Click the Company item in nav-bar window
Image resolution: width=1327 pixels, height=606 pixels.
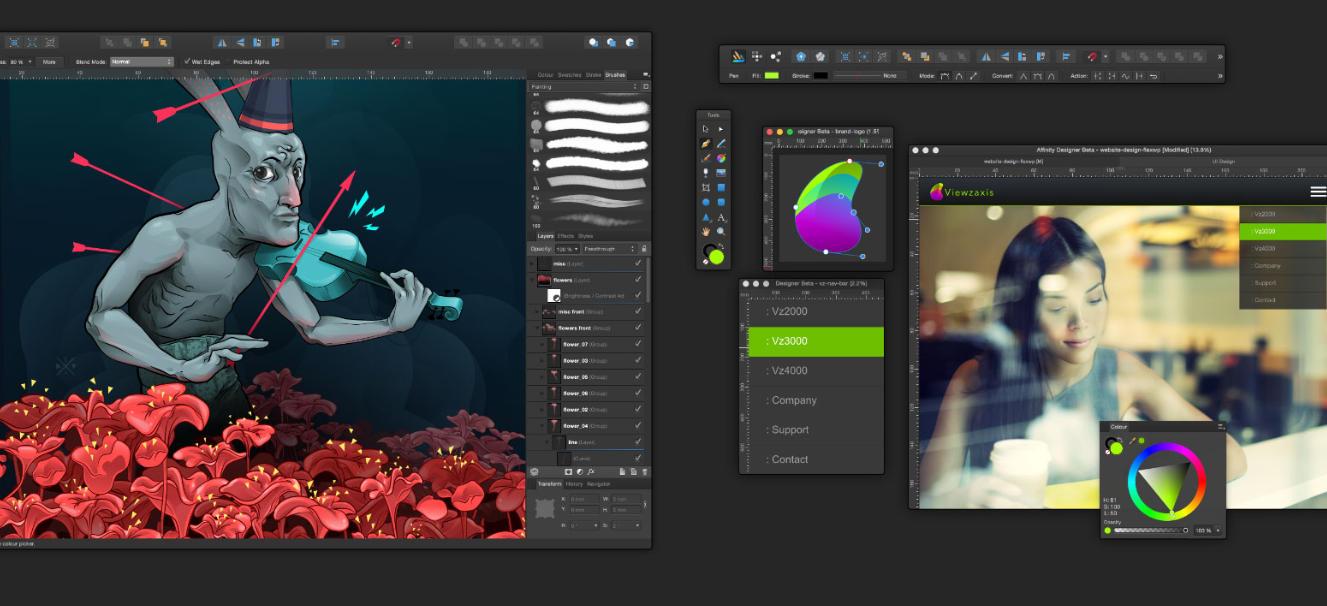811,400
